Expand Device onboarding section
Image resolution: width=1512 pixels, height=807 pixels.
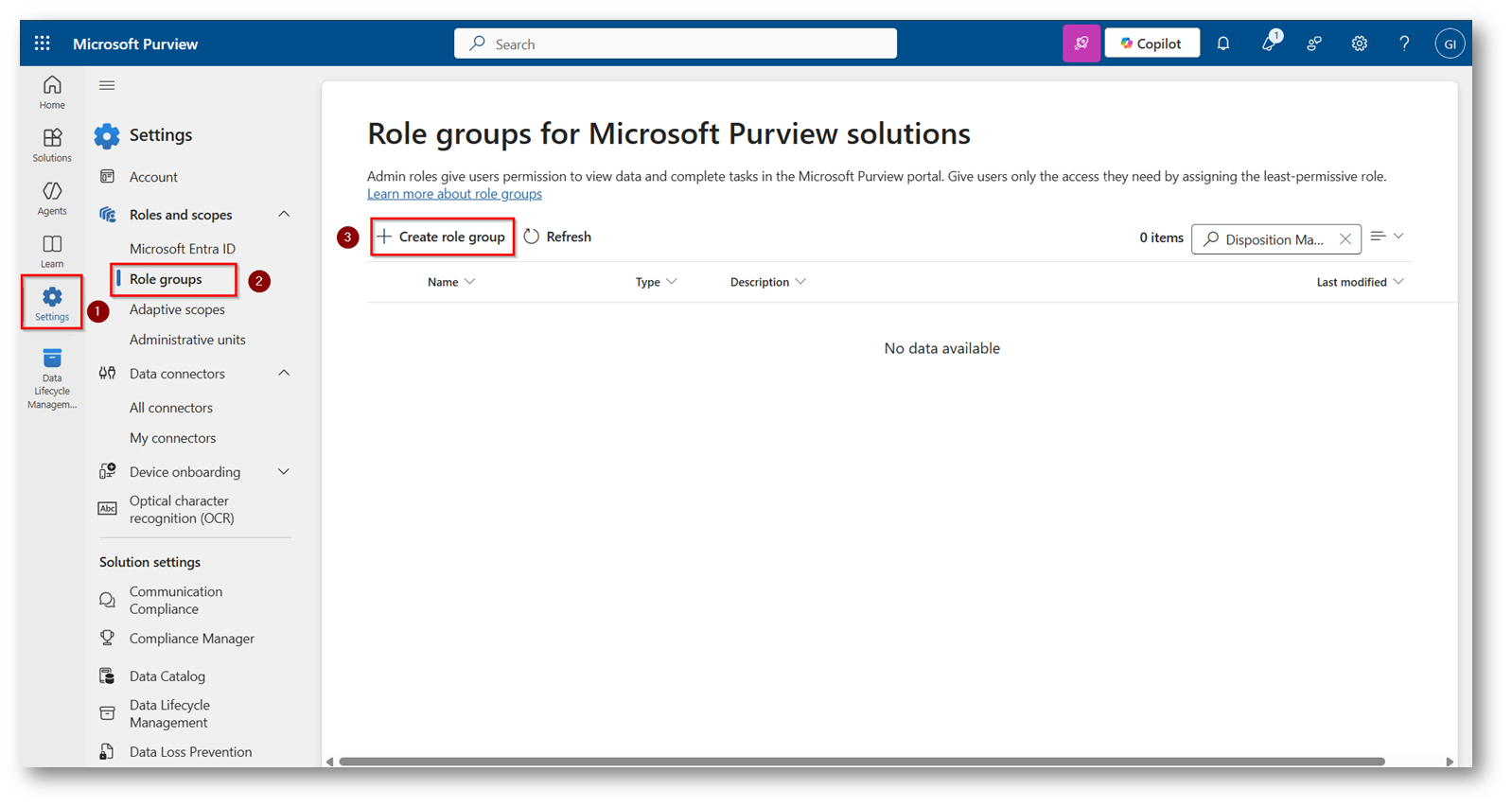pos(284,472)
